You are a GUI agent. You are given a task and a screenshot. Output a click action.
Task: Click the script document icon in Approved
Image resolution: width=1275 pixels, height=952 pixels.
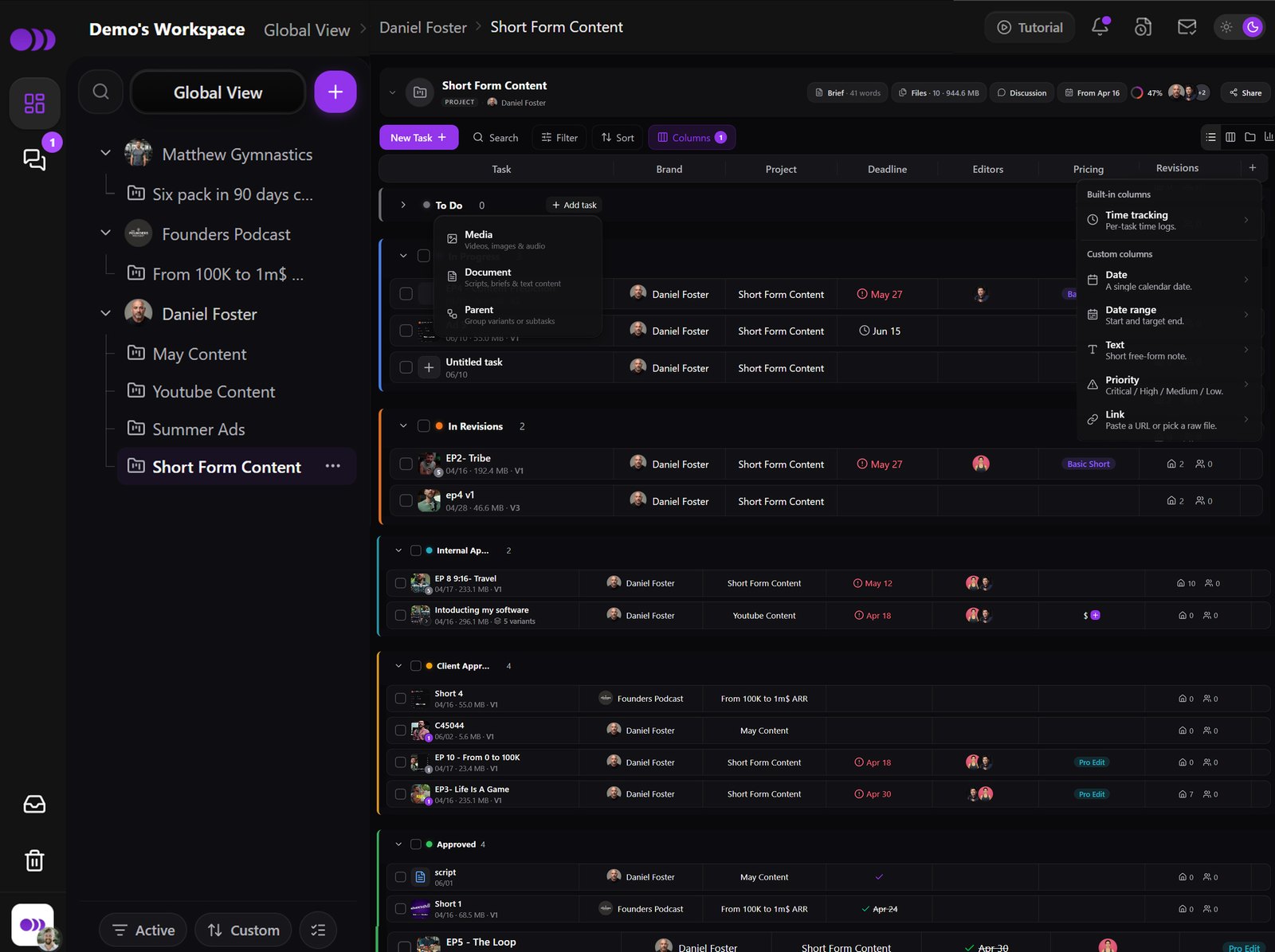tap(421, 877)
